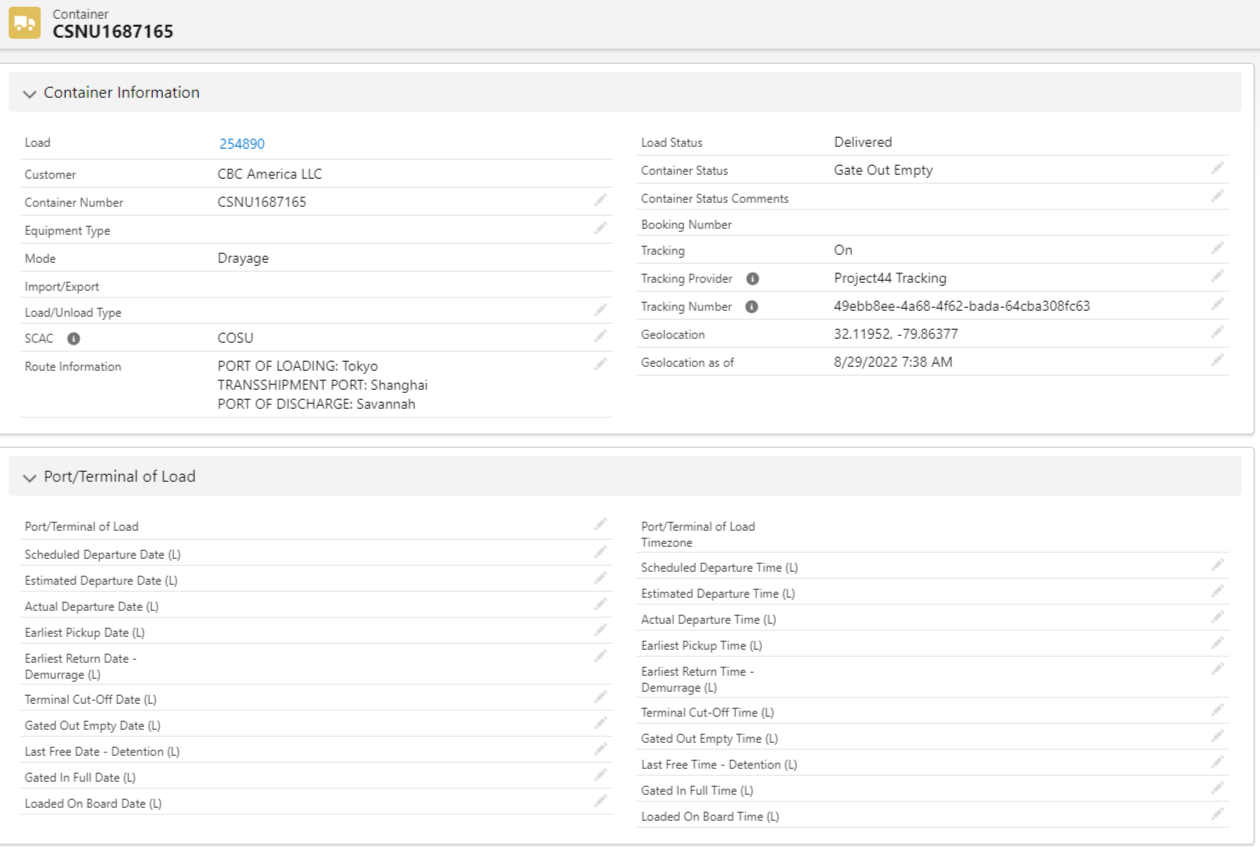Viewport: 1260px width, 847px height.
Task: Collapse the Container Information section
Action: point(29,93)
